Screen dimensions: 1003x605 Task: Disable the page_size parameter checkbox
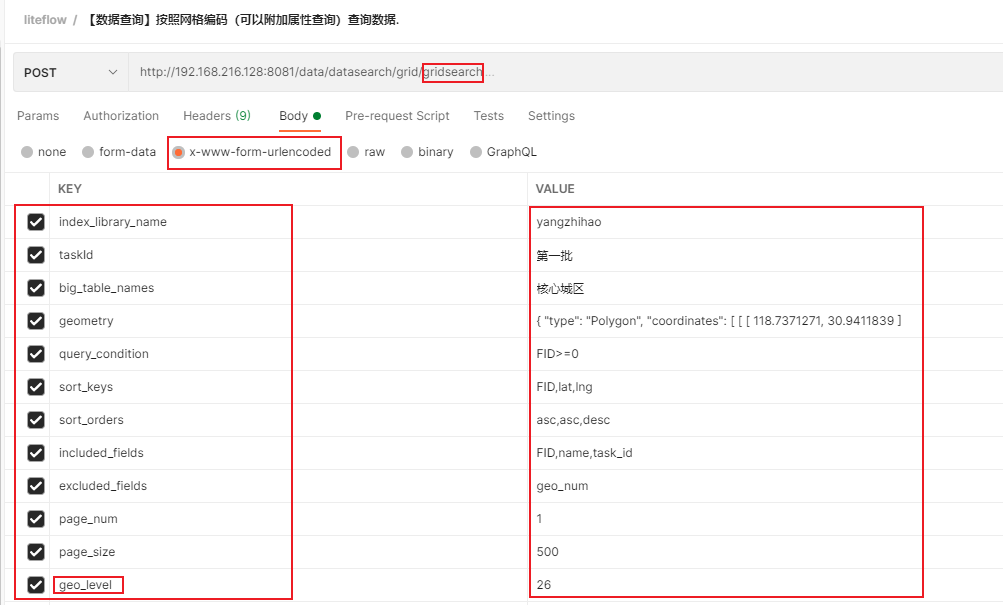(36, 552)
